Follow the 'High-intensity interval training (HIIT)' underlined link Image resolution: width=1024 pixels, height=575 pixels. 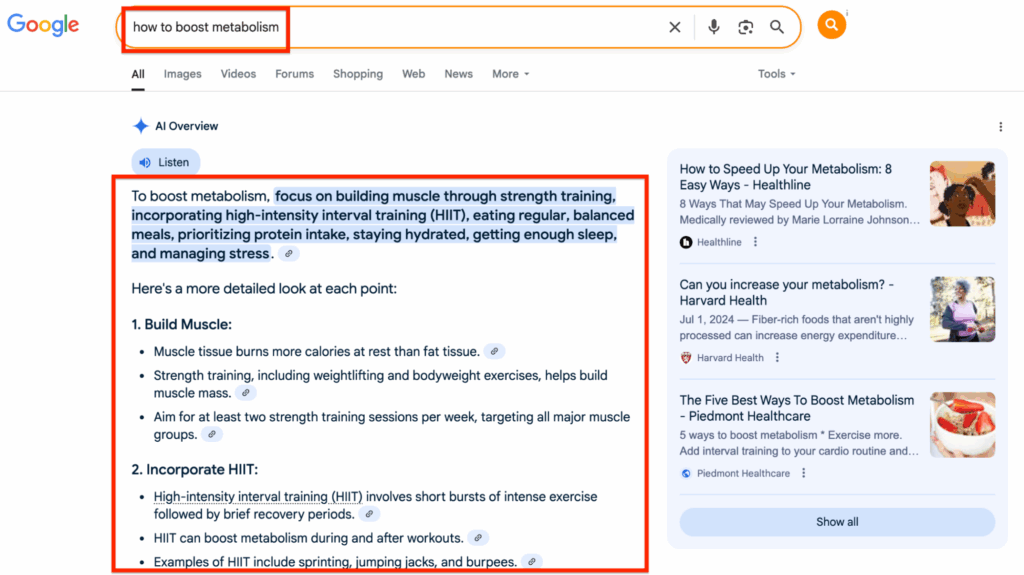258,497
